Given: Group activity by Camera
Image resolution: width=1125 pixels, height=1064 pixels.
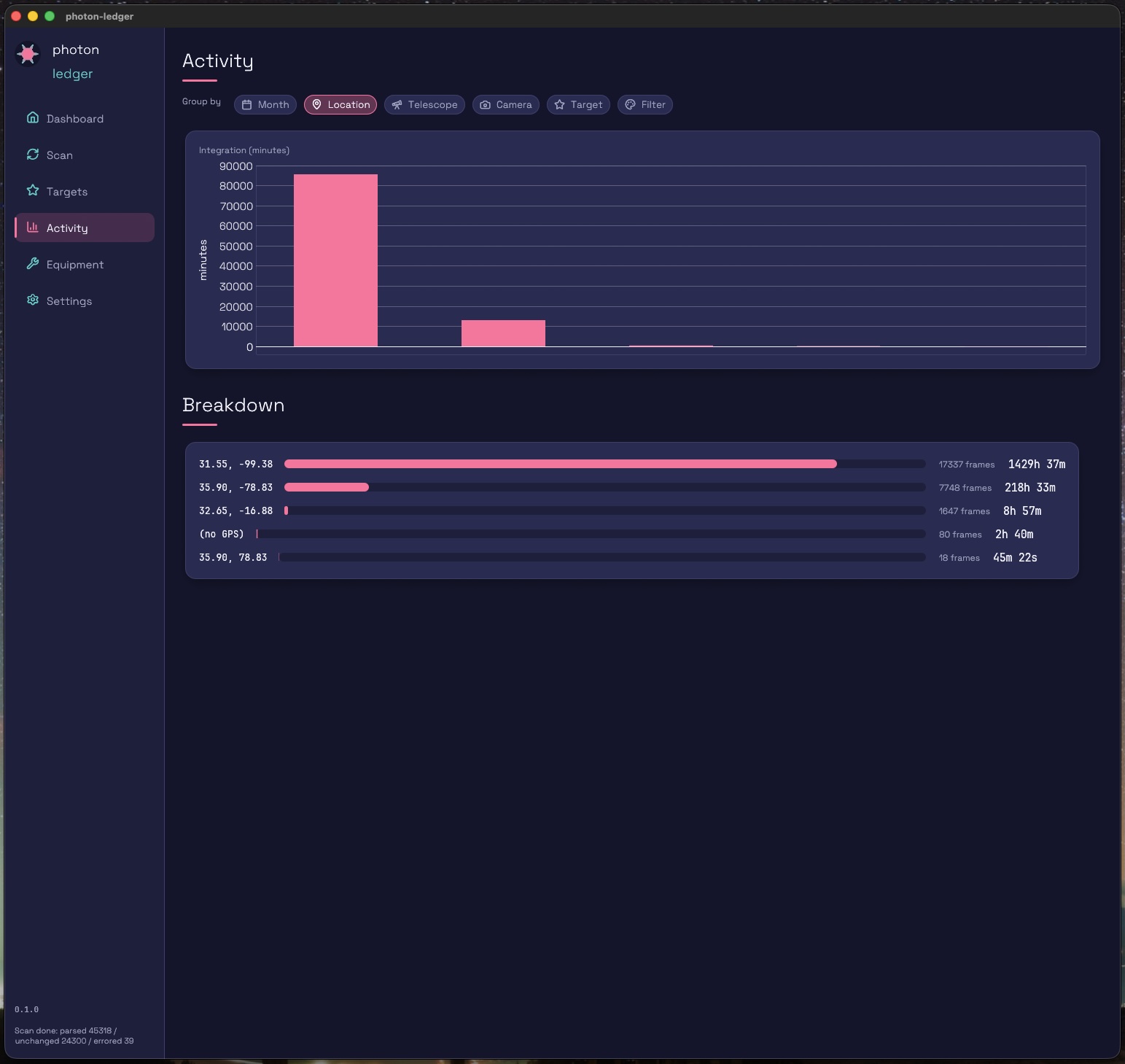Looking at the screenshot, I should click(x=506, y=105).
